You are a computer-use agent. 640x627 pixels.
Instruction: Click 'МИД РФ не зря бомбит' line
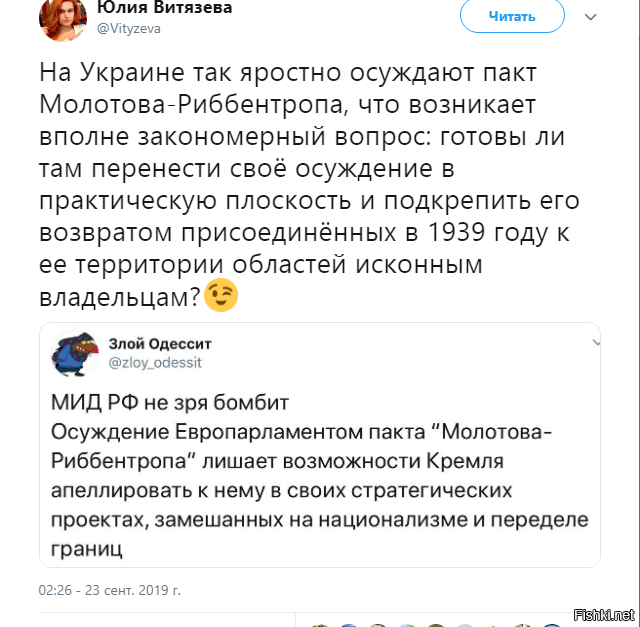pos(170,402)
